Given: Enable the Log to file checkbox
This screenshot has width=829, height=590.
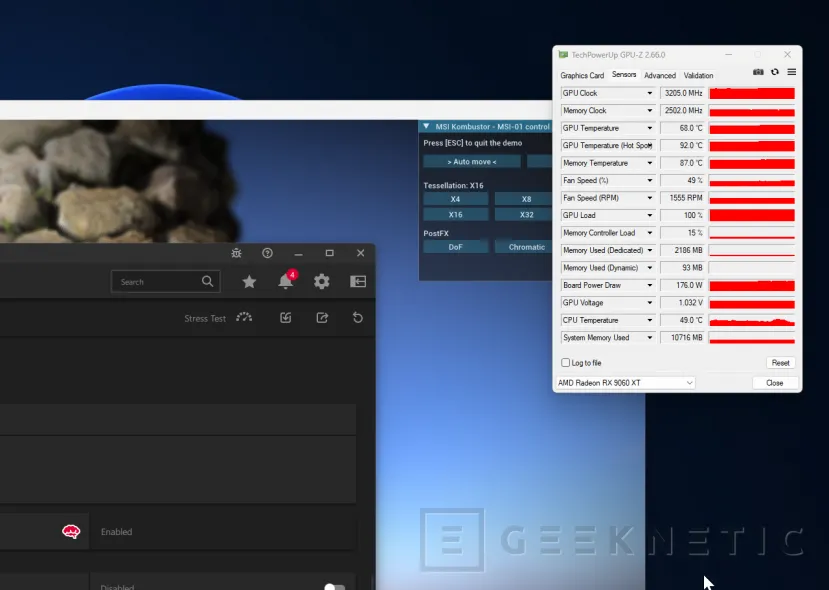Looking at the screenshot, I should pos(566,363).
